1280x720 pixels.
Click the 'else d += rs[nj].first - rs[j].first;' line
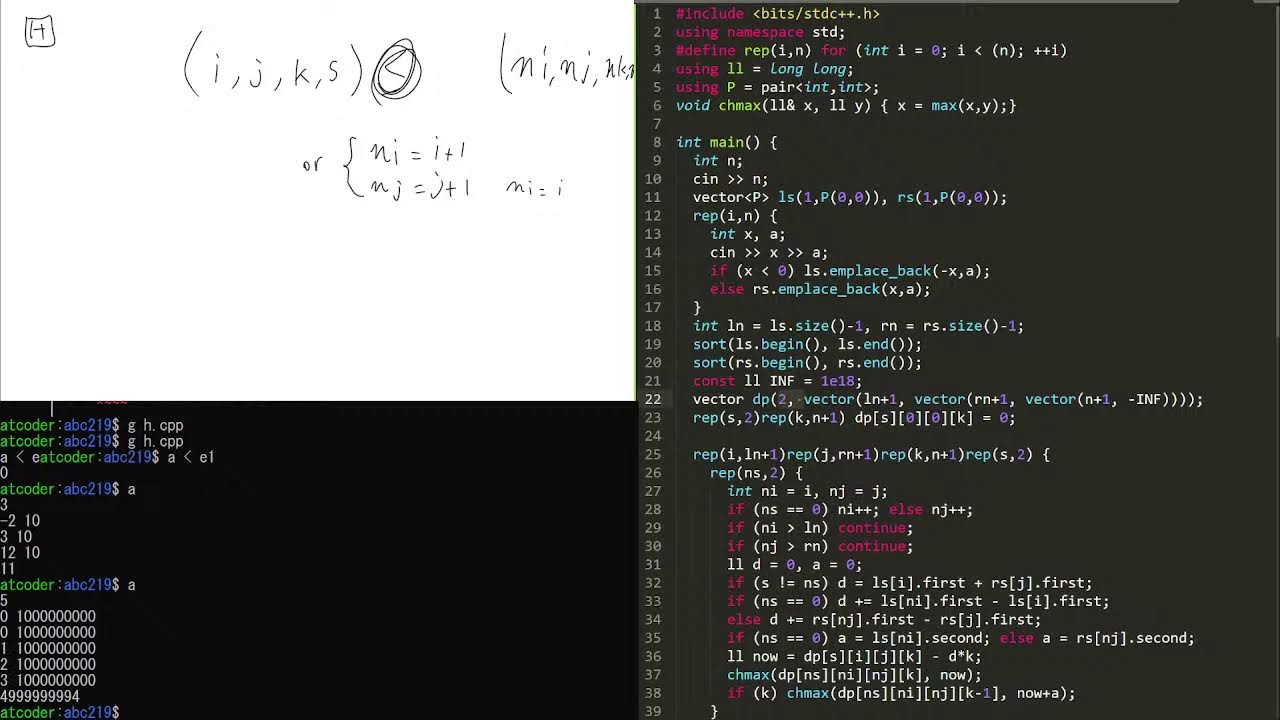[x=884, y=619]
